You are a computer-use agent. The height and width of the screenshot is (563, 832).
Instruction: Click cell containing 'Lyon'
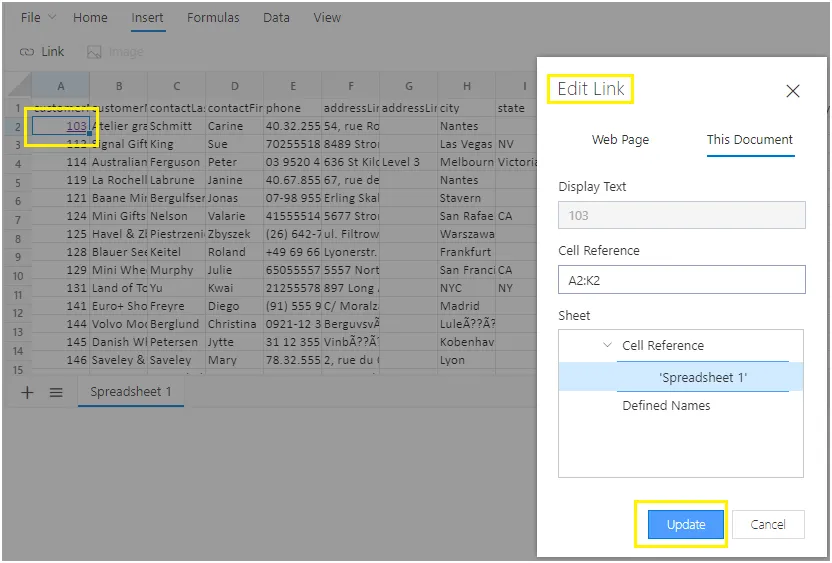click(x=466, y=360)
